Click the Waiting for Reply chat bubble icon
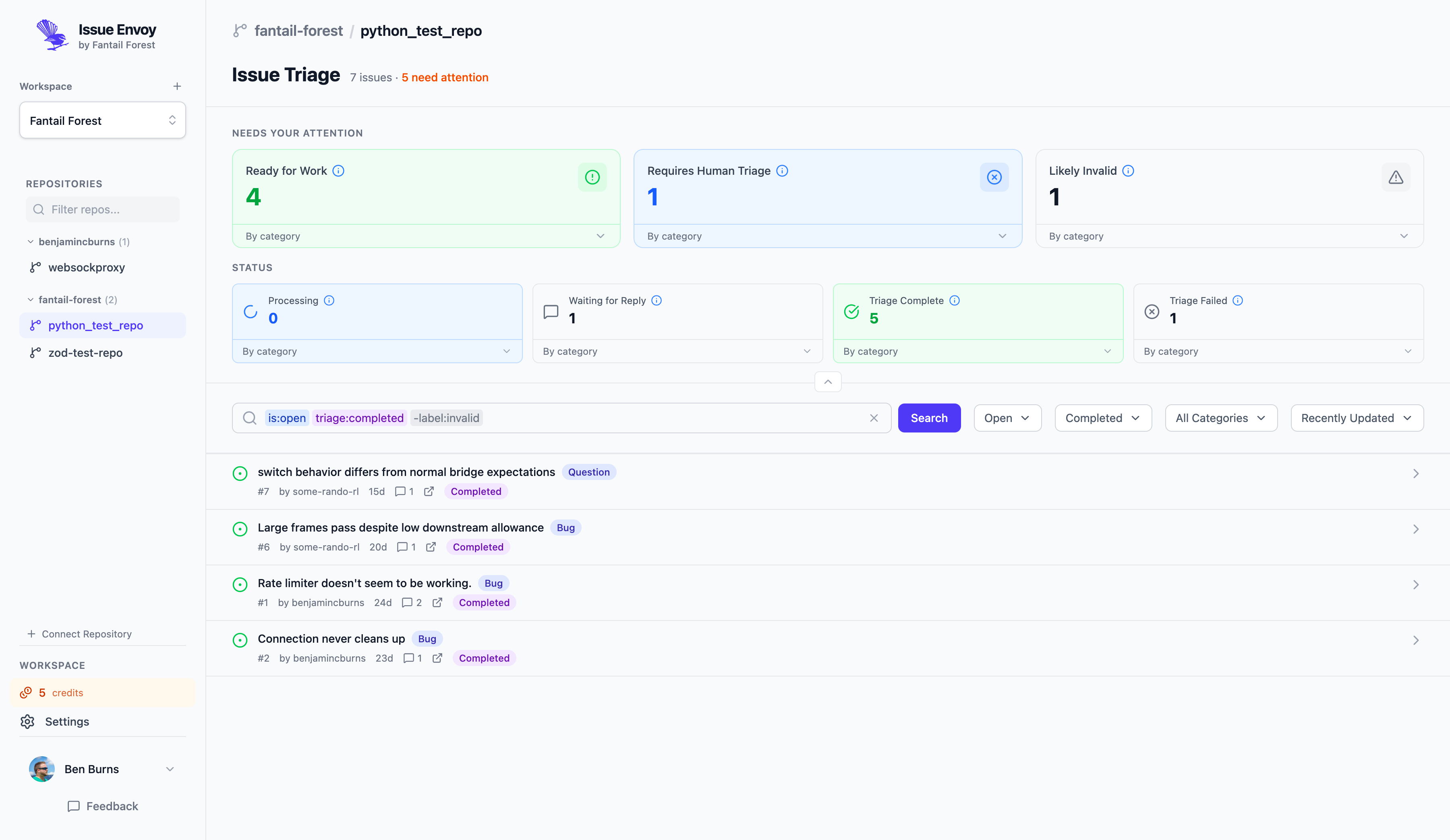This screenshot has width=1450, height=840. (x=551, y=312)
